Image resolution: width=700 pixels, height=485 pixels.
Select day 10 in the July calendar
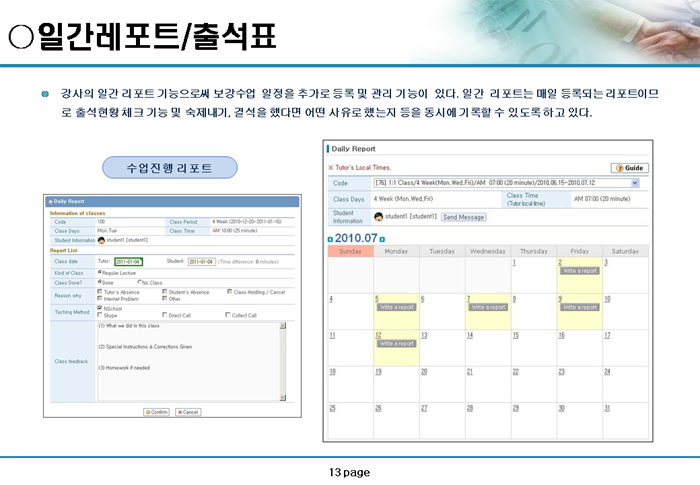click(607, 299)
